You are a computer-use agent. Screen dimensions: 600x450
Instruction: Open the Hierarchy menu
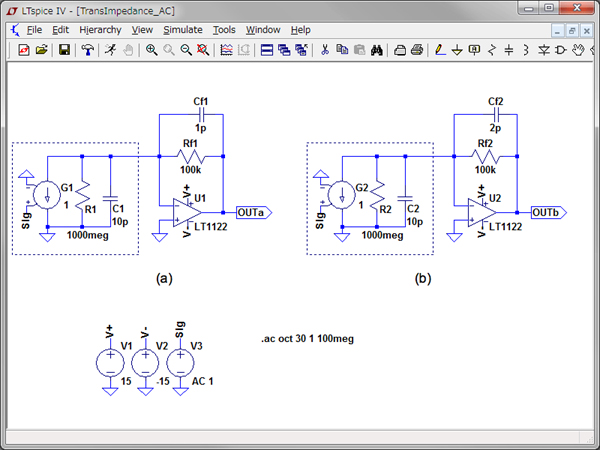click(x=100, y=30)
